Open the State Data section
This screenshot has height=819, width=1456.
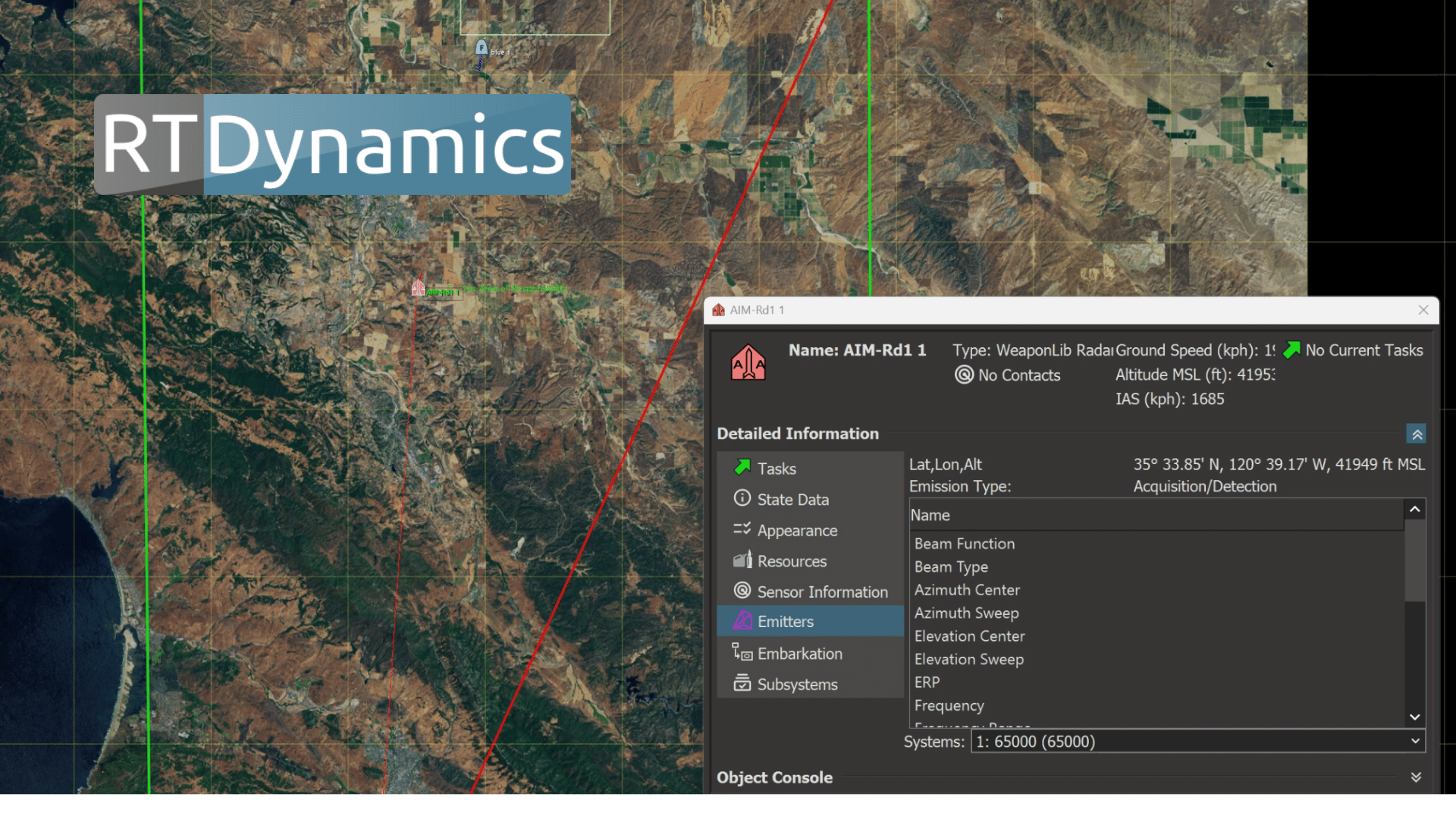(810, 499)
